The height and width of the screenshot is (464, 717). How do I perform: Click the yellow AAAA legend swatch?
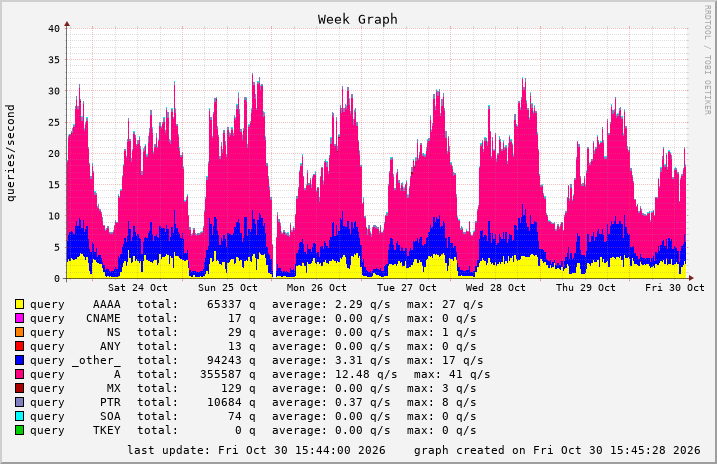pos(19,304)
